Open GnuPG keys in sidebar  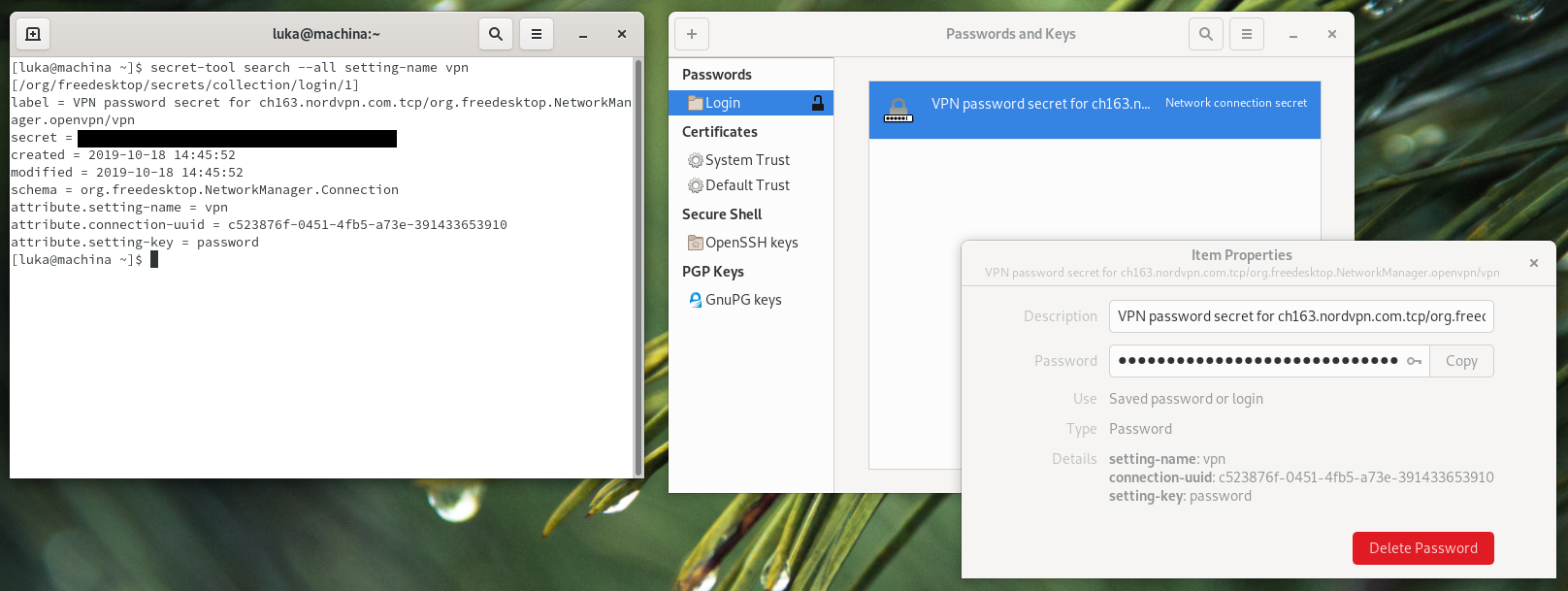[x=751, y=300]
